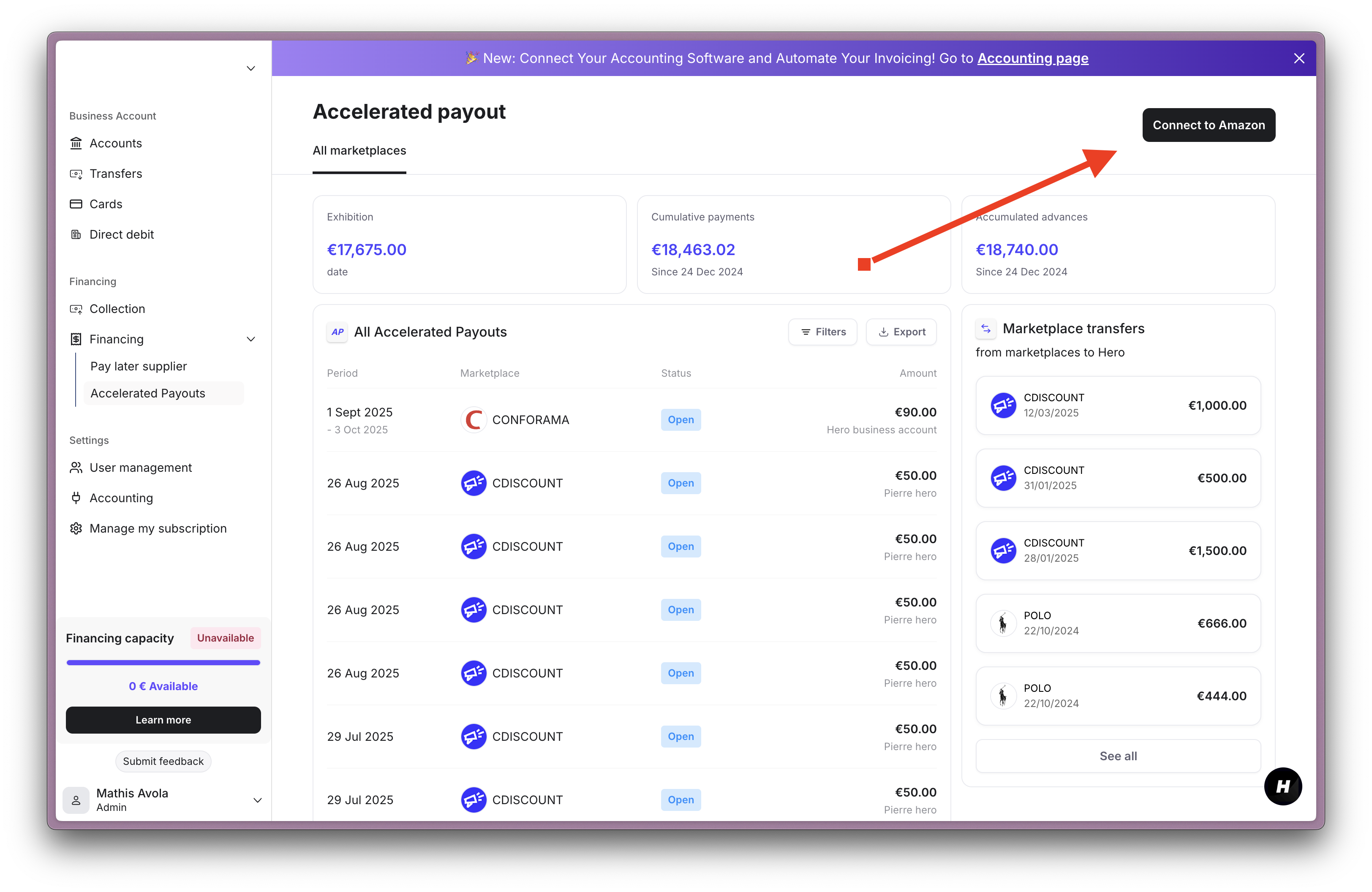Click the Financing capacity progress bar
Viewport: 1372px width, 892px height.
(163, 663)
